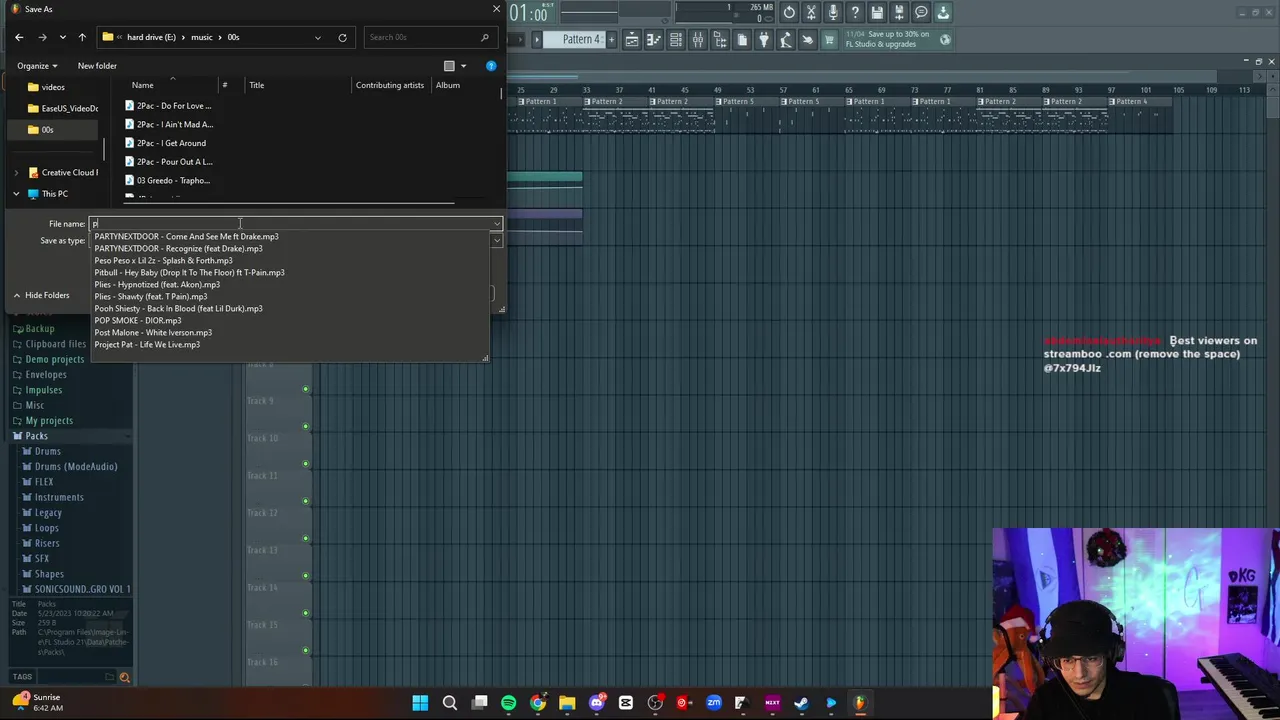The width and height of the screenshot is (1280, 720).
Task: Expand the Creative Cloud Files tree node
Action: coord(16,173)
